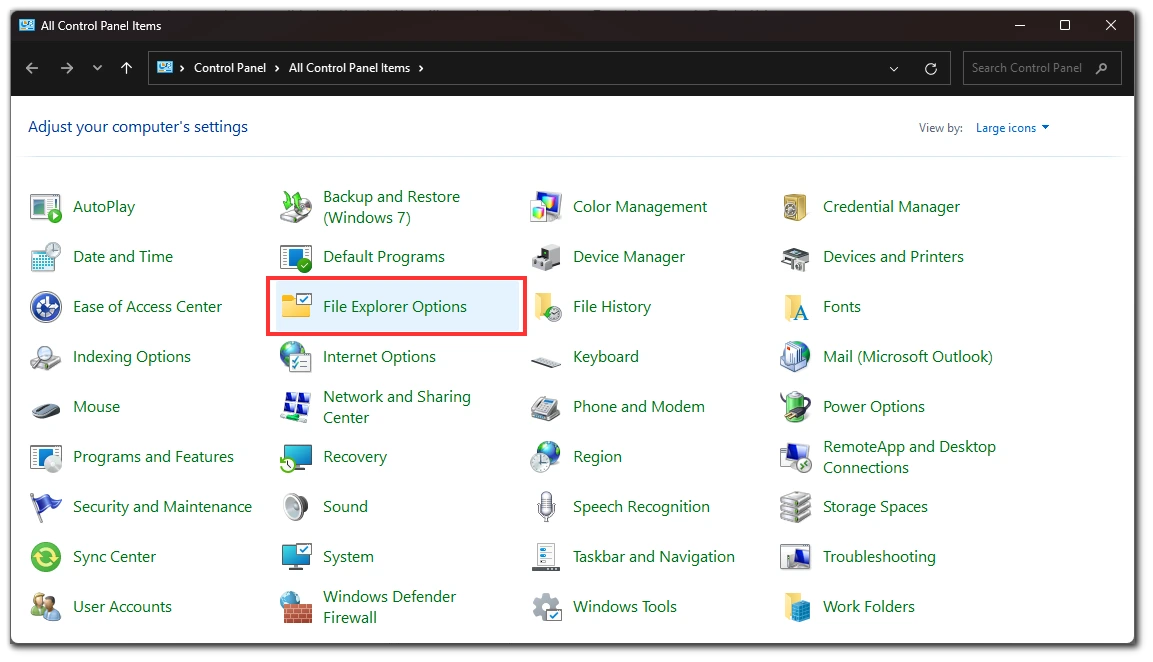This screenshot has height=662, width=1153.
Task: Expand chevron after 'Control Panel' breadcrumb
Action: 277,68
